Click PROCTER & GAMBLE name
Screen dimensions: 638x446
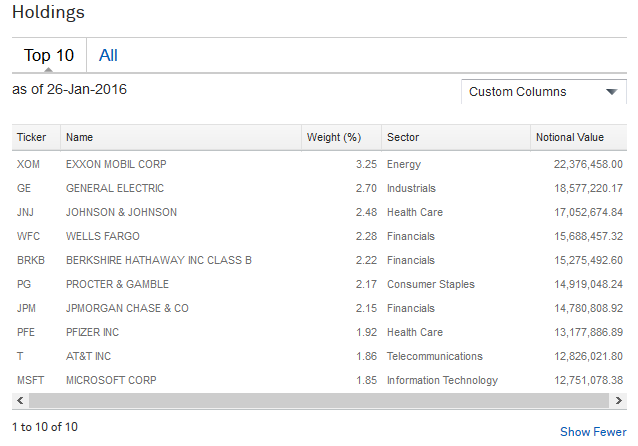tap(117, 284)
